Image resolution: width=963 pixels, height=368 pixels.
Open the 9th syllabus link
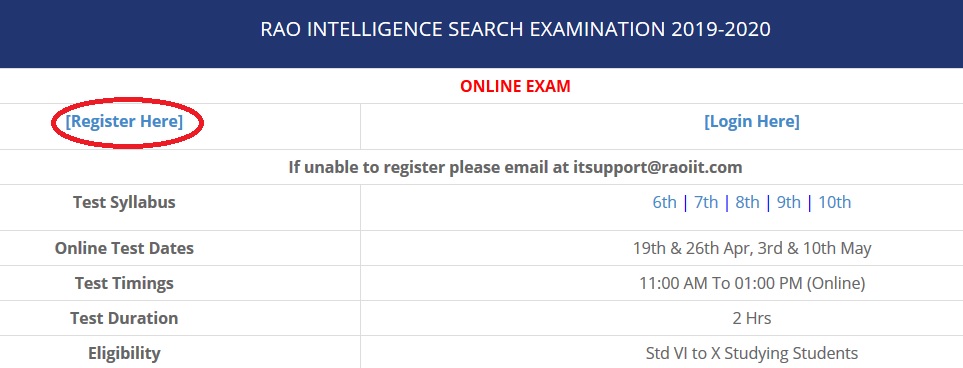(x=789, y=202)
